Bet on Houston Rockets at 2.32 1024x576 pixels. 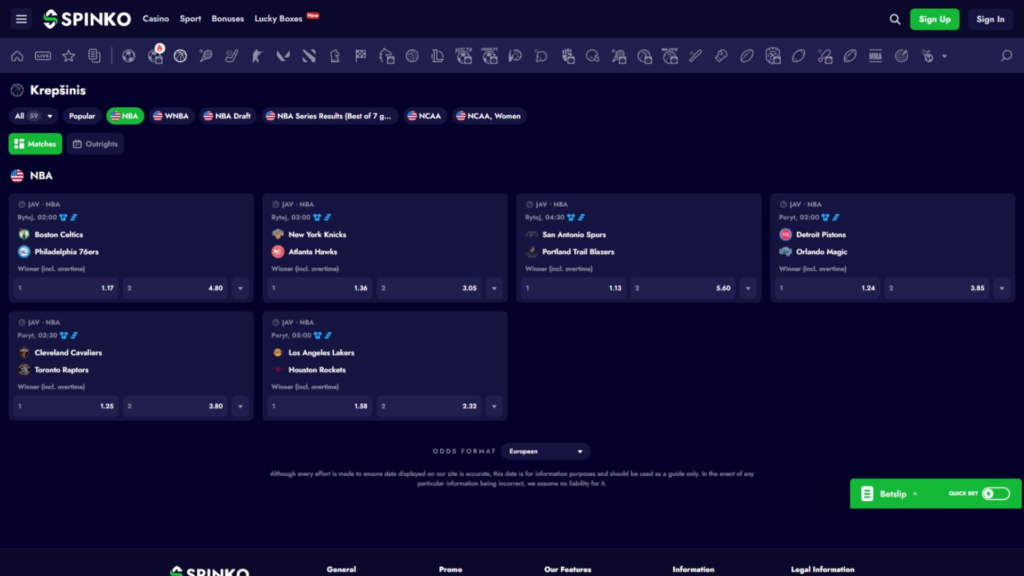tap(430, 406)
